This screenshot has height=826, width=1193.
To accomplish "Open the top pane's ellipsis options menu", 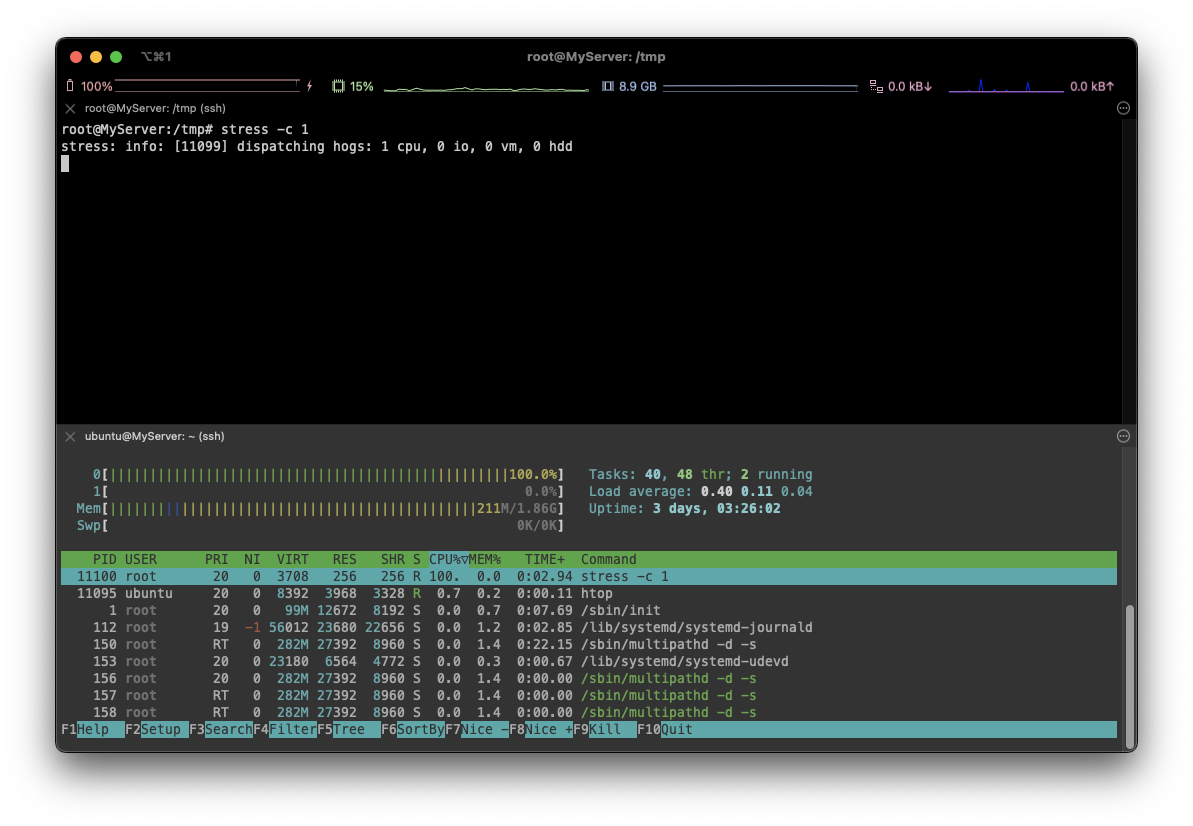I will coord(1123,108).
